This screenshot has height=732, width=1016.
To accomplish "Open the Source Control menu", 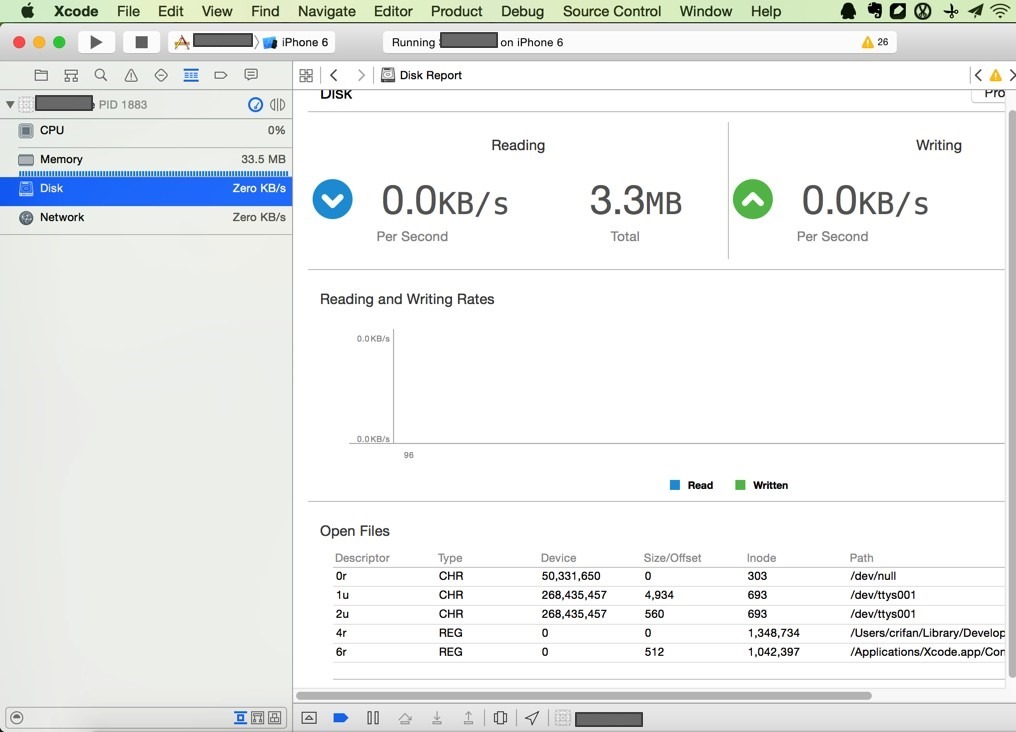I will [612, 11].
